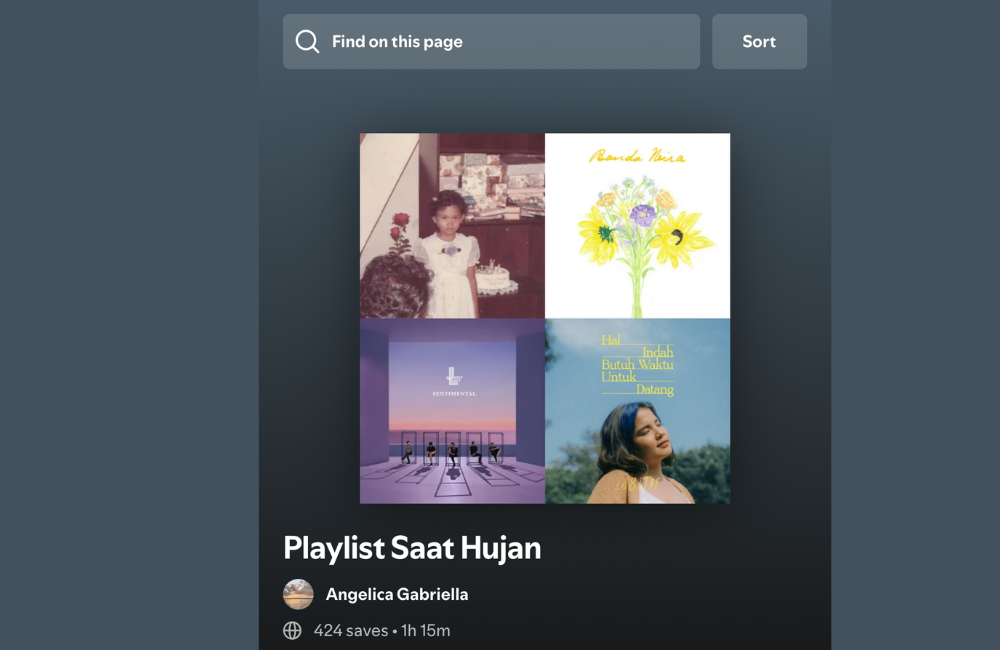Click the Banda Neira flower bouquet cover
The height and width of the screenshot is (650, 1000).
point(637,226)
